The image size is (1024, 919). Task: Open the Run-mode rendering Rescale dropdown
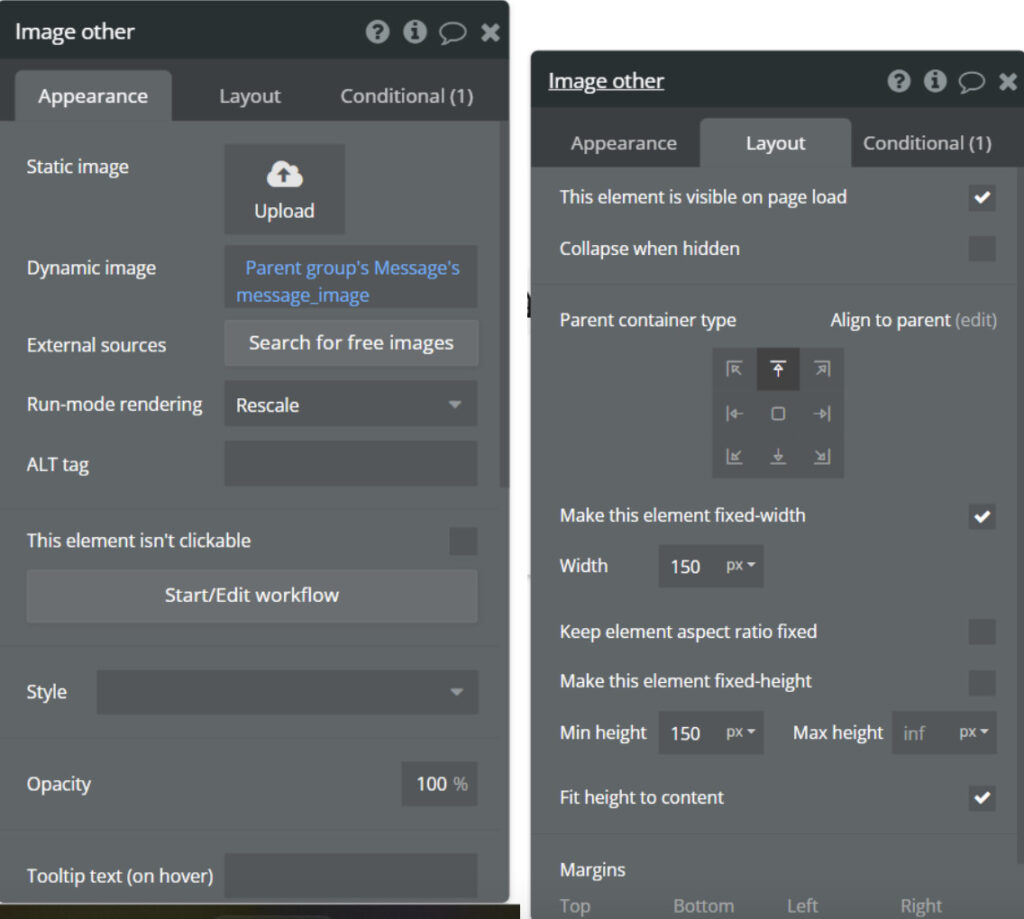click(350, 405)
